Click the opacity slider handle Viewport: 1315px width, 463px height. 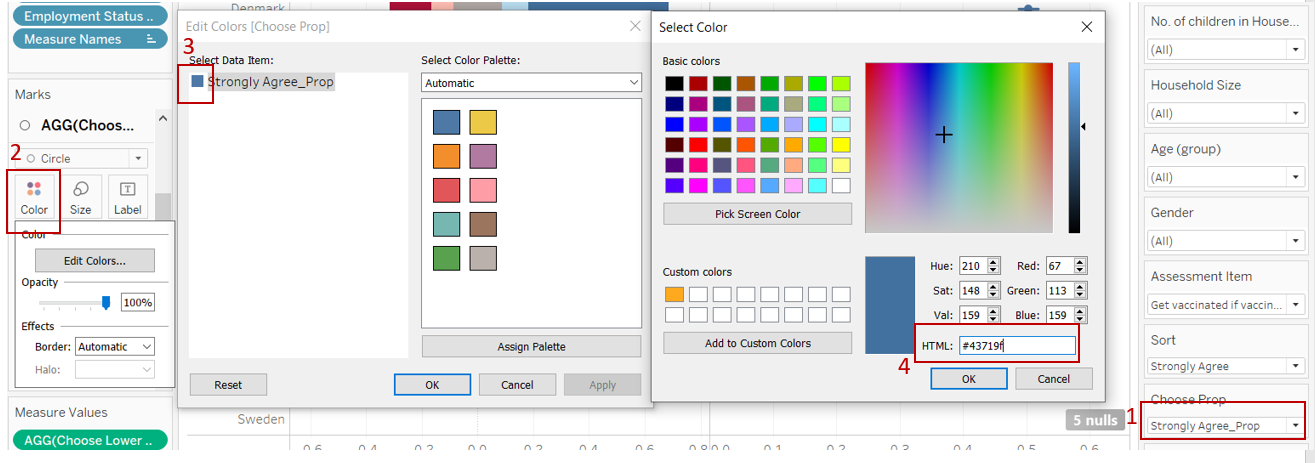(105, 303)
